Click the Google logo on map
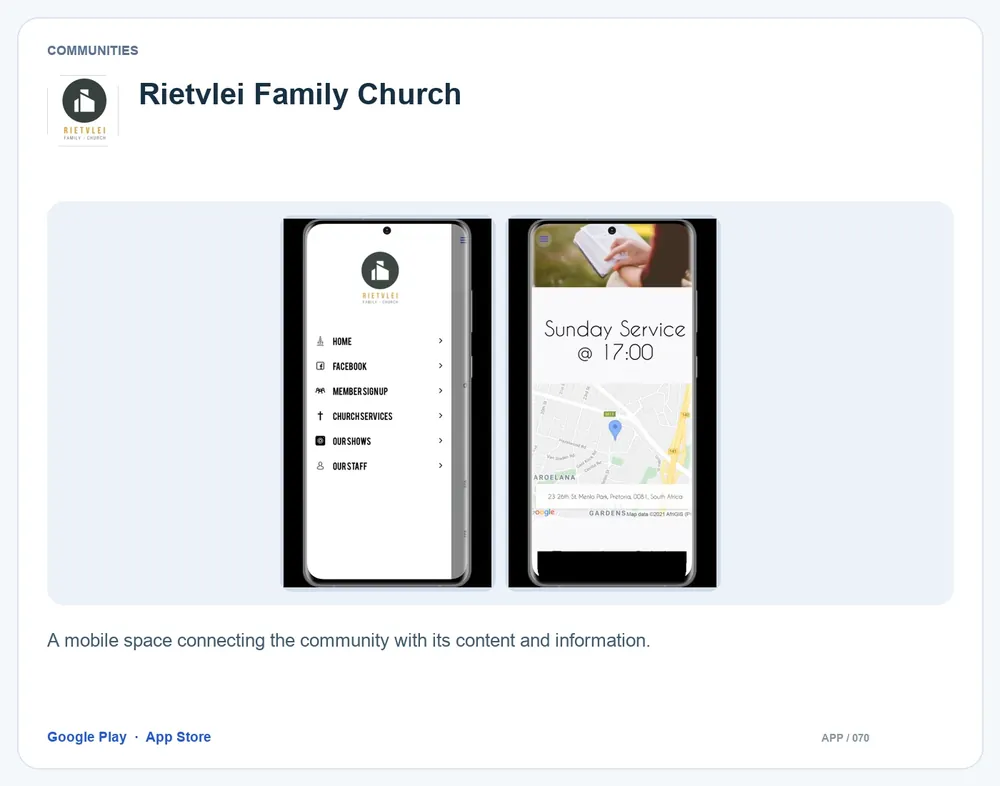1000x786 pixels. click(544, 512)
